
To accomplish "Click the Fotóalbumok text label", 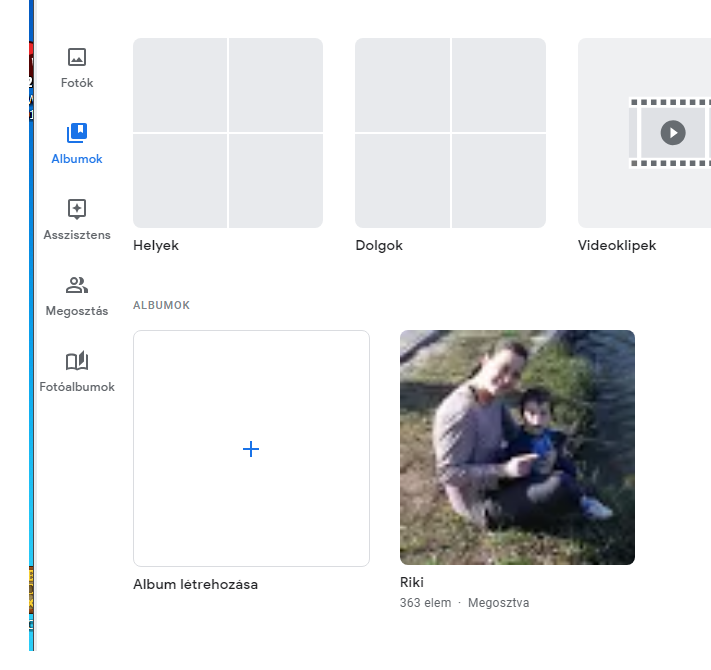I will coord(77,387).
